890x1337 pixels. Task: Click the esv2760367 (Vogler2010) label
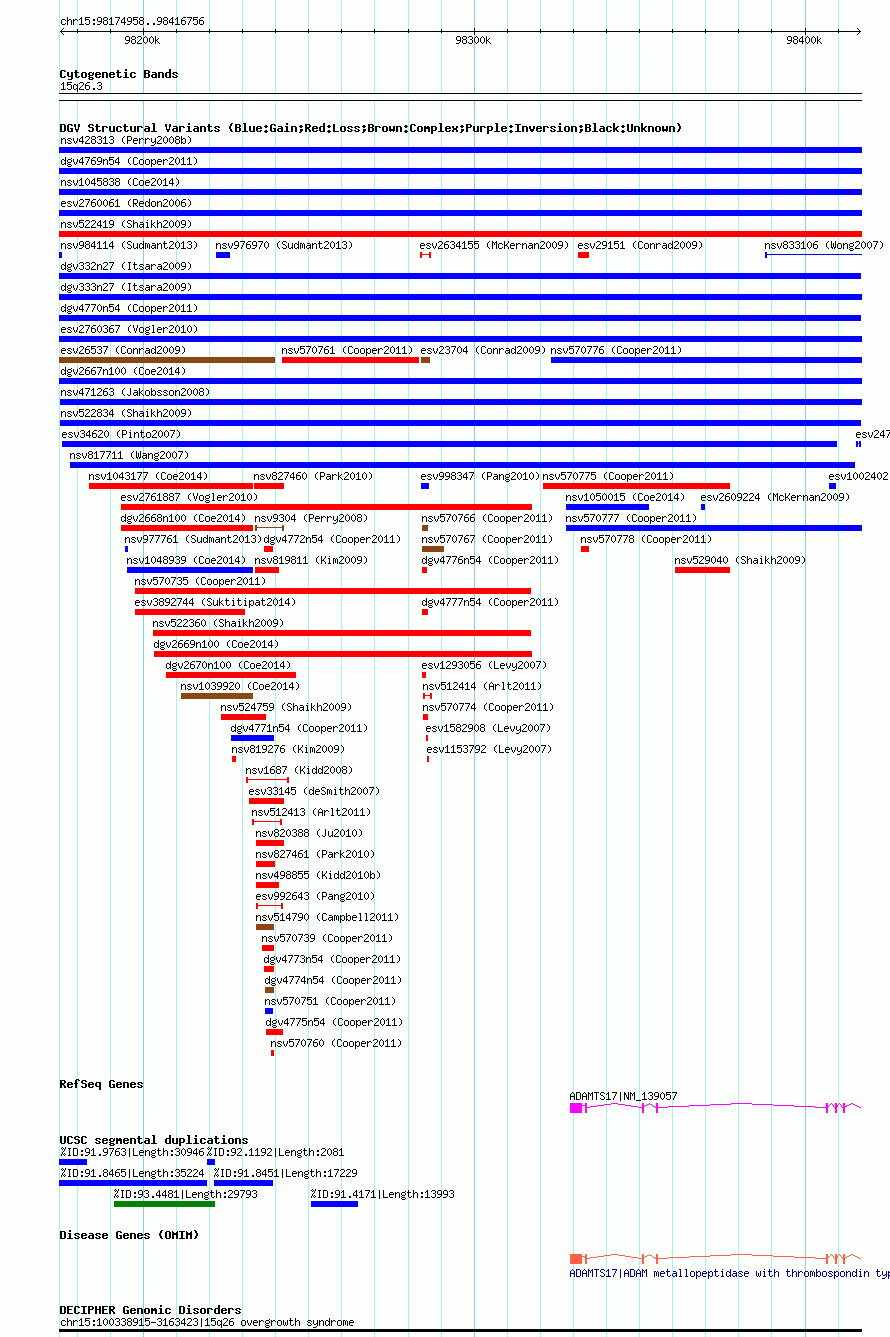point(128,329)
